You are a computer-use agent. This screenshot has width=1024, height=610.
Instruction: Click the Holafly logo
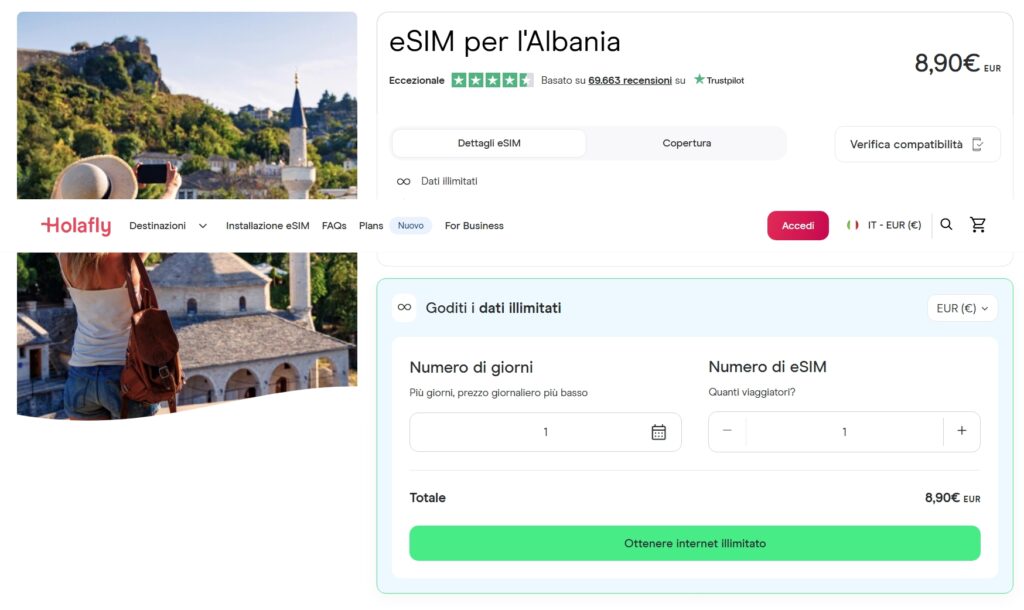75,225
